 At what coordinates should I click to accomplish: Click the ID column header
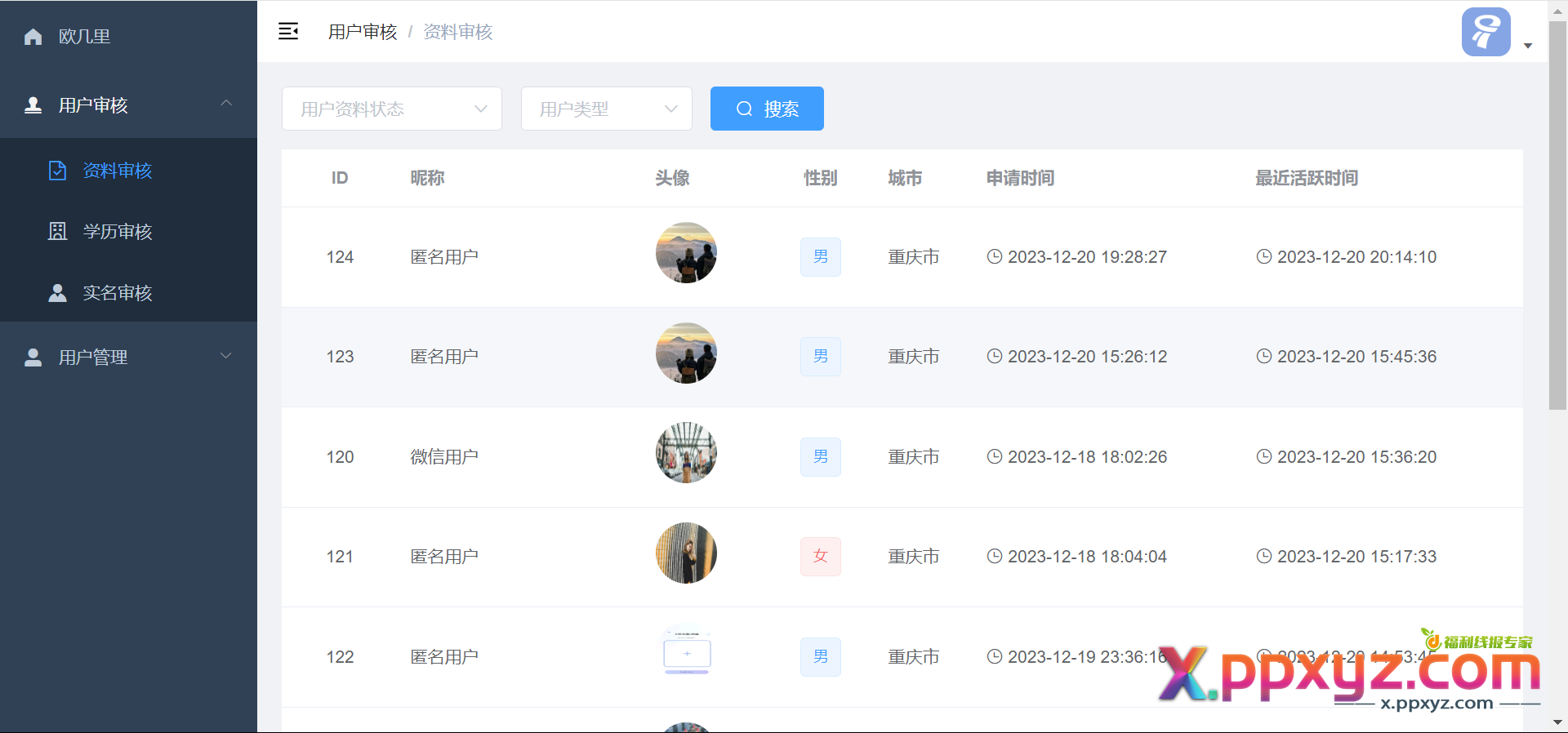pyautogui.click(x=340, y=178)
